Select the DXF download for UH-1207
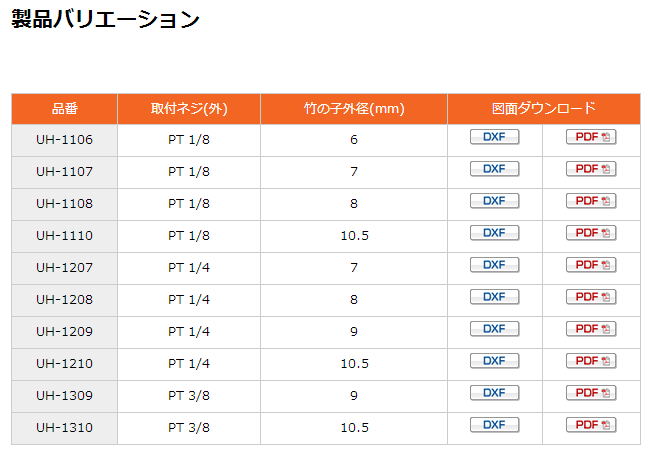 494,265
